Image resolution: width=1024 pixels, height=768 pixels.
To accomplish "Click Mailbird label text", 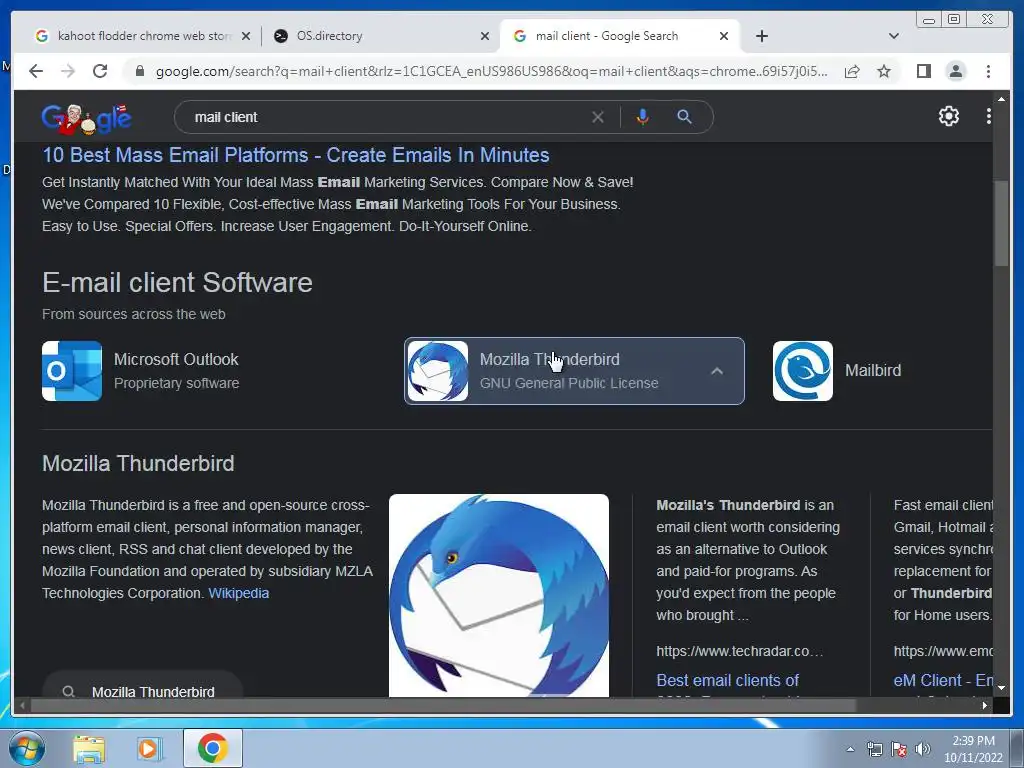I will point(872,370).
